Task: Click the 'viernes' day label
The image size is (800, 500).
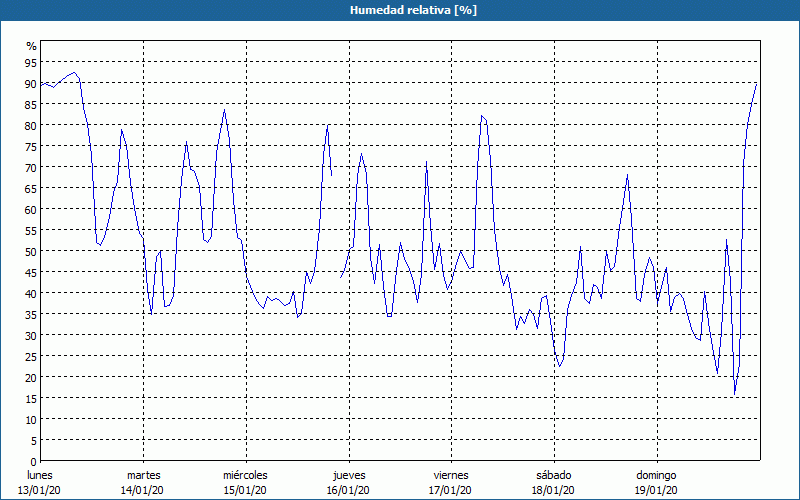Action: click(451, 475)
